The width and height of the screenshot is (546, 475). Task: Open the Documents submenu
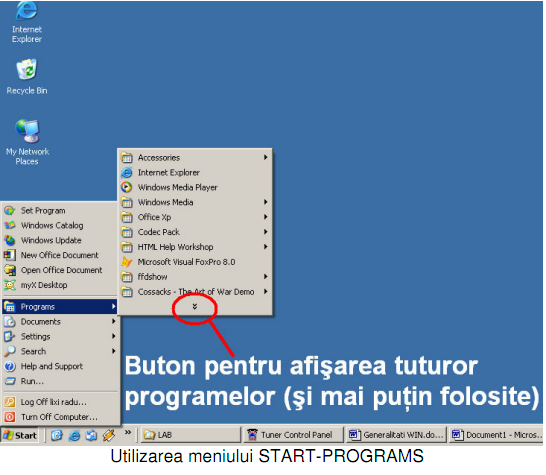coord(61,322)
